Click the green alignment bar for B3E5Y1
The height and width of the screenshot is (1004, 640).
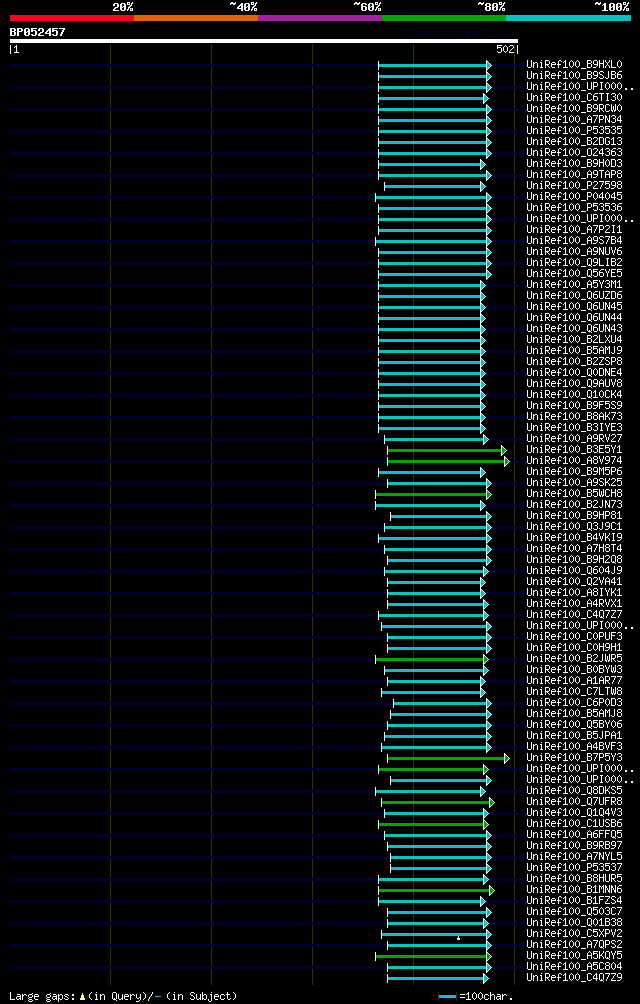click(x=447, y=450)
